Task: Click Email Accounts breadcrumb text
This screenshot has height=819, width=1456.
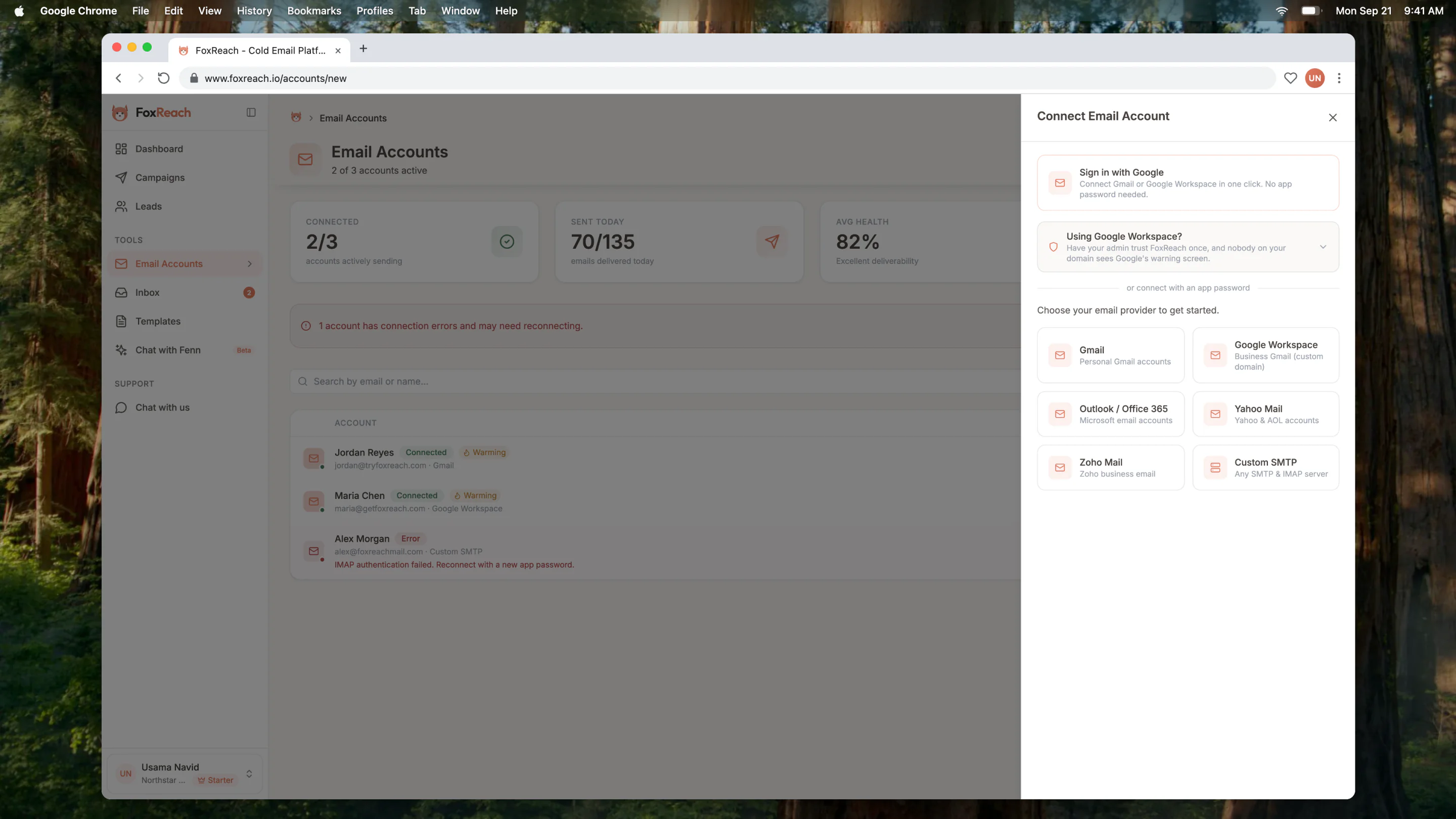Action: point(353,118)
